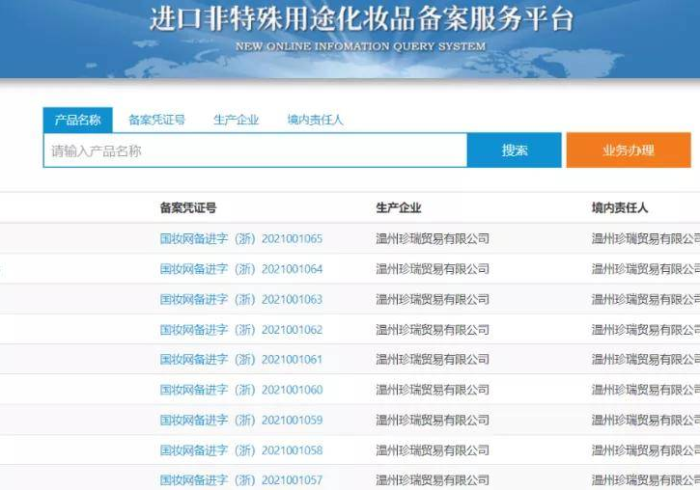The width and height of the screenshot is (700, 490).
Task: Click the platform title banner 进口非特殊用途化妆品备案服务平台
Action: point(361,21)
